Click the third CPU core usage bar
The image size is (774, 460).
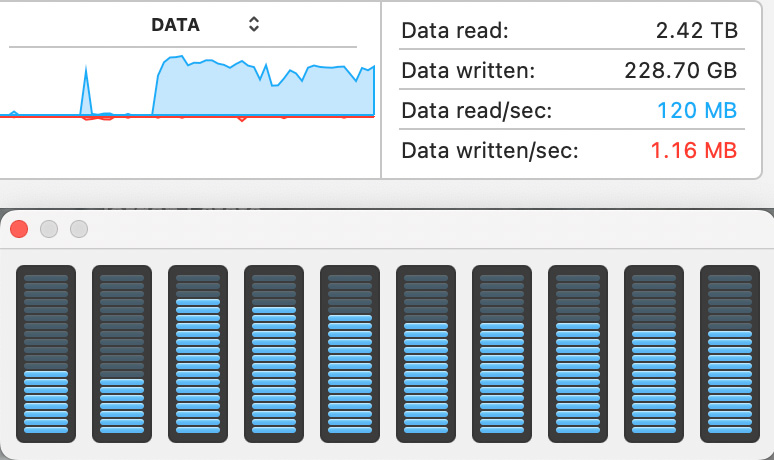pos(198,354)
